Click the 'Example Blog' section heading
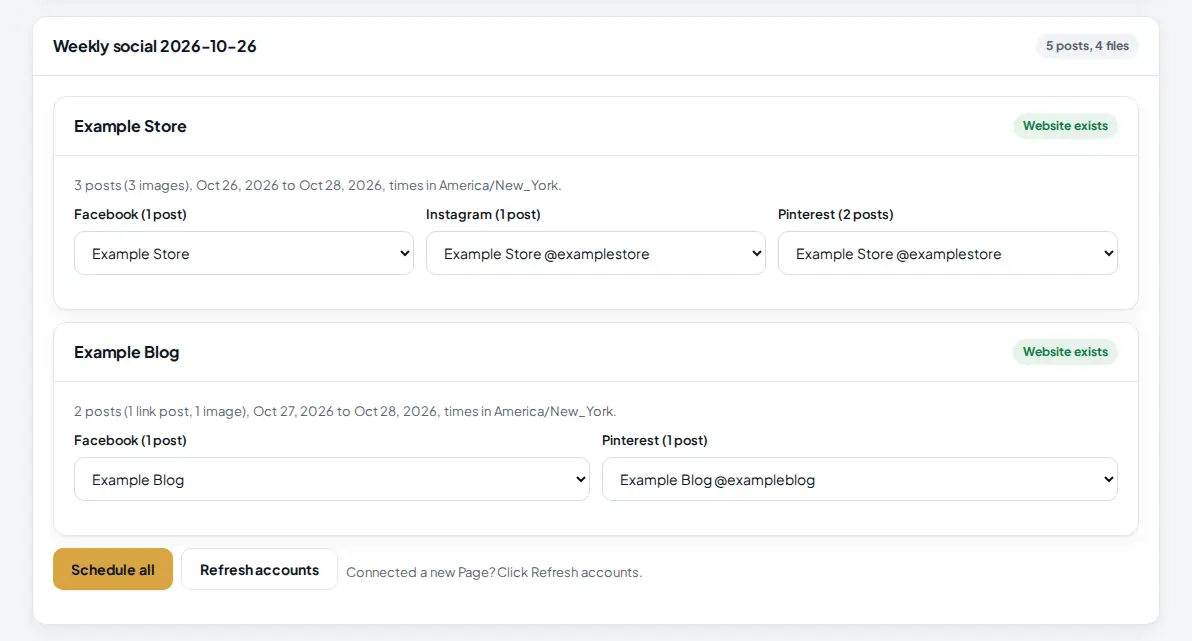Screen dimensions: 1192x641 [126, 352]
